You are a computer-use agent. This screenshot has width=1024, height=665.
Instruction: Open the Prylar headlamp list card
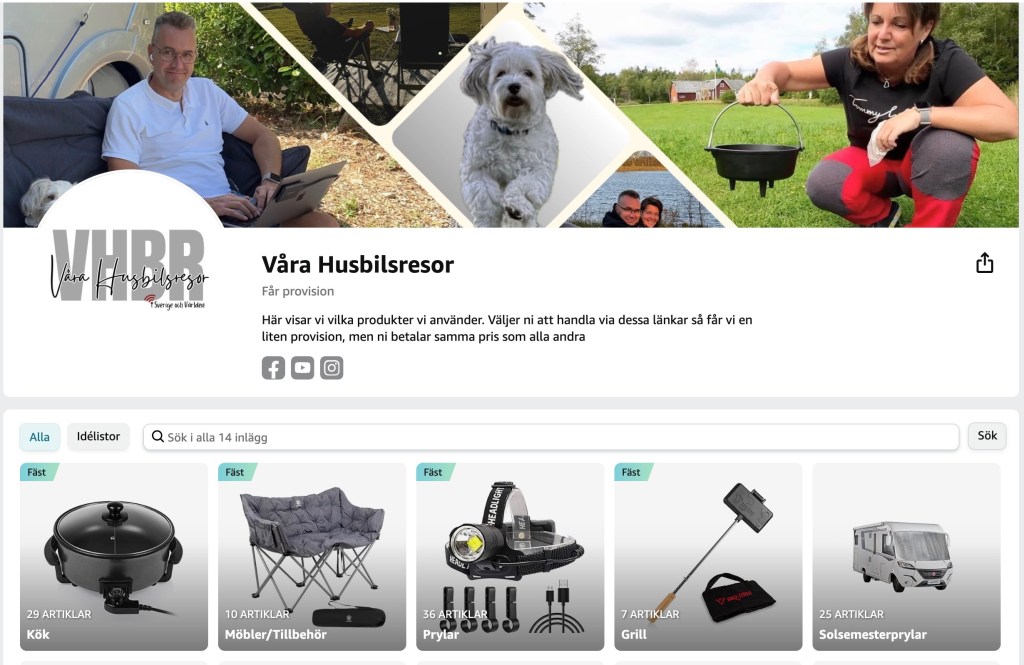pos(510,557)
